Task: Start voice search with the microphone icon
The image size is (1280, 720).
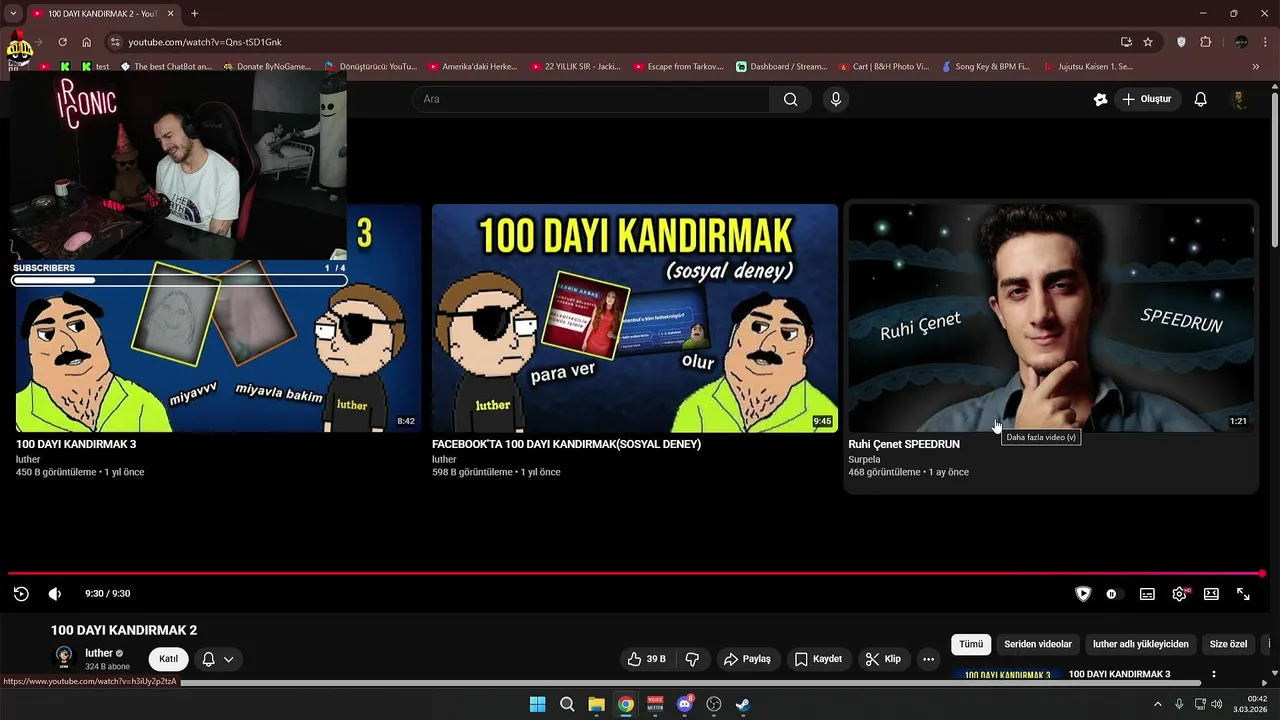Action: [836, 99]
